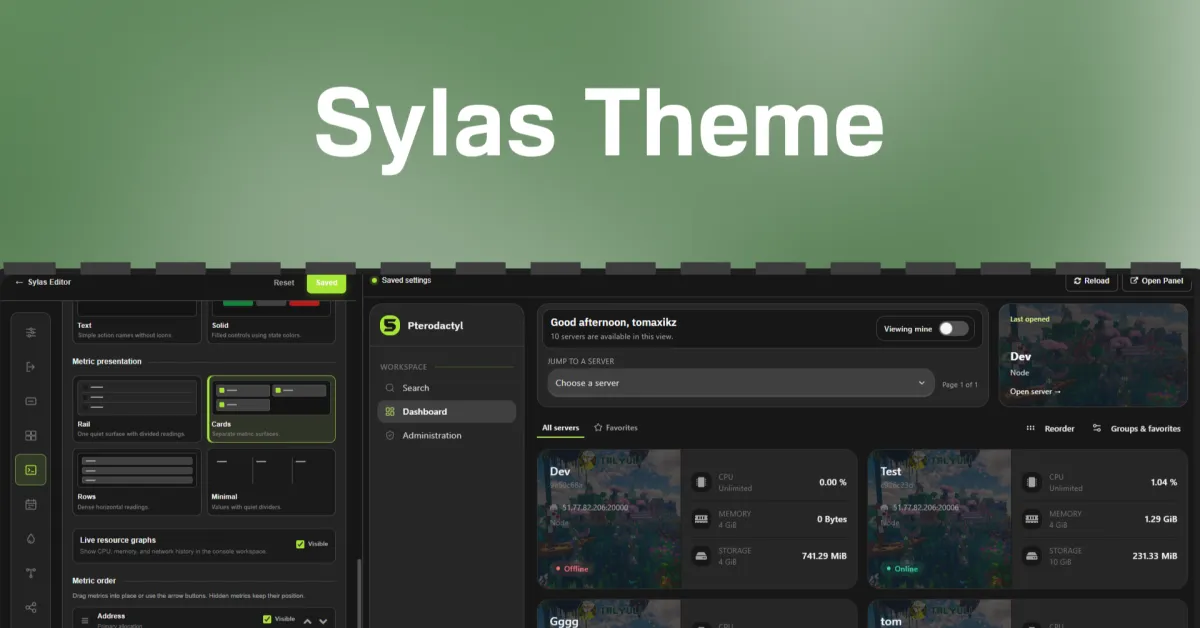Image resolution: width=1200 pixels, height=628 pixels.
Task: Open the Dev server card thumbnail
Action: pos(609,519)
